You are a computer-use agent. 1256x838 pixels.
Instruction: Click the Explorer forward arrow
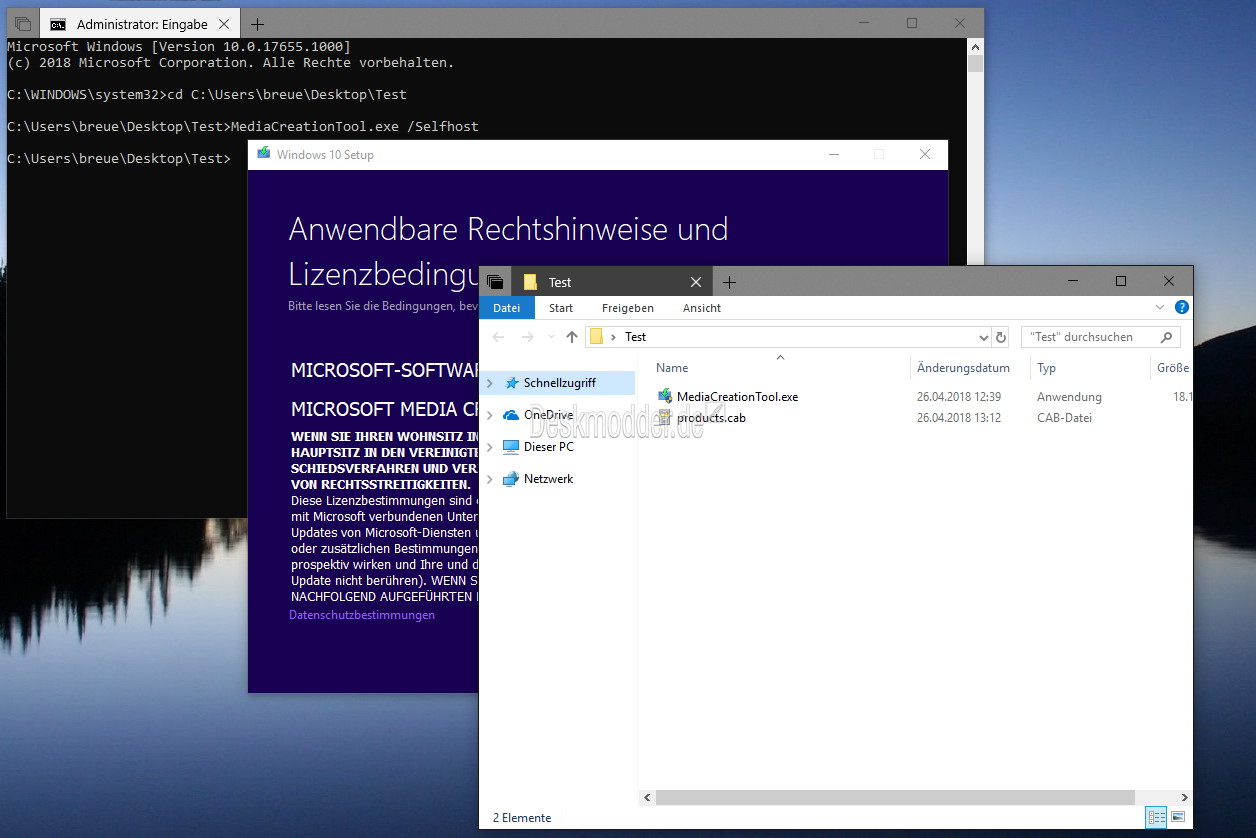(x=527, y=337)
